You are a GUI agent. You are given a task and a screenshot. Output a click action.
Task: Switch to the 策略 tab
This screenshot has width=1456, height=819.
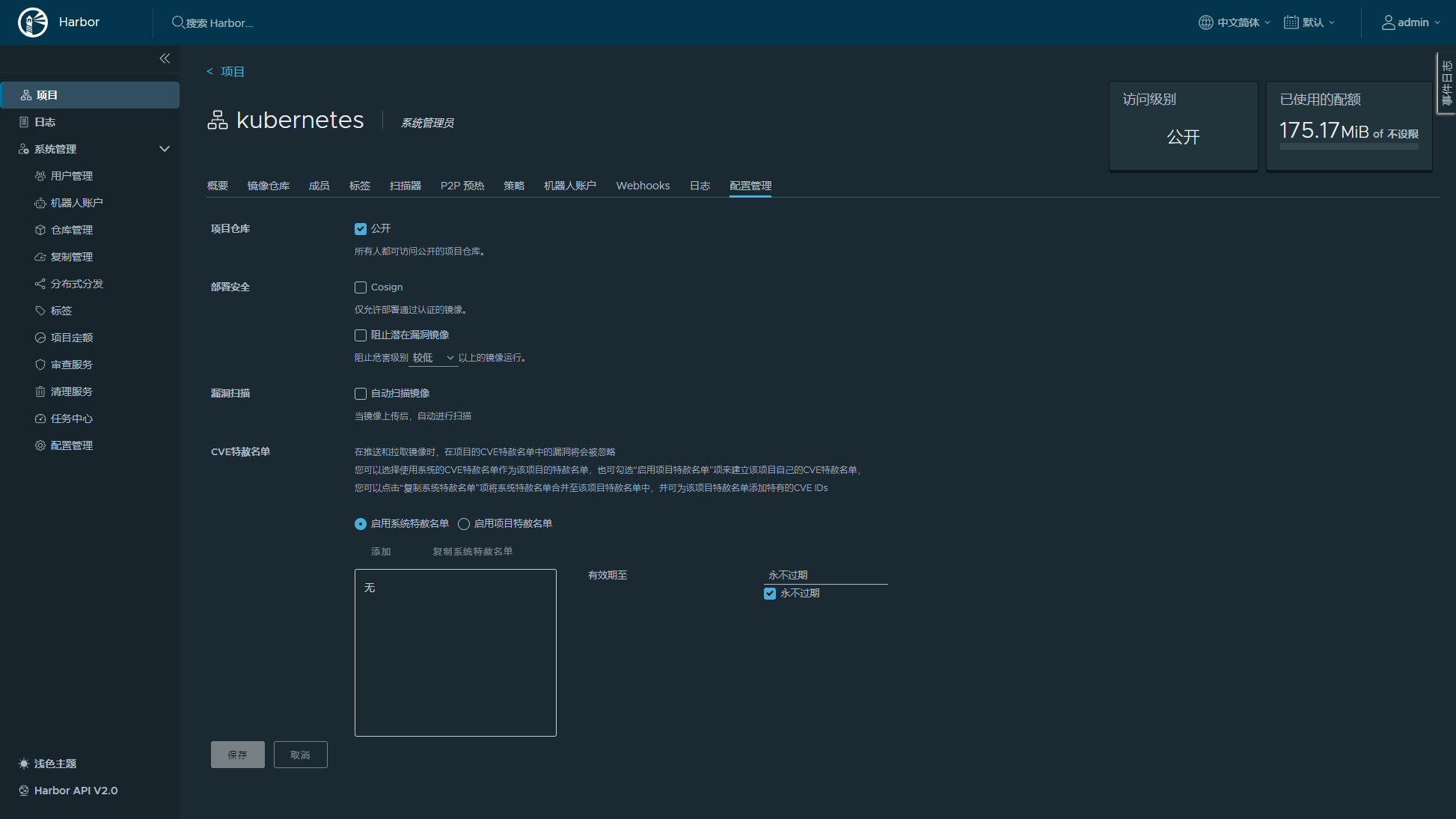click(514, 186)
